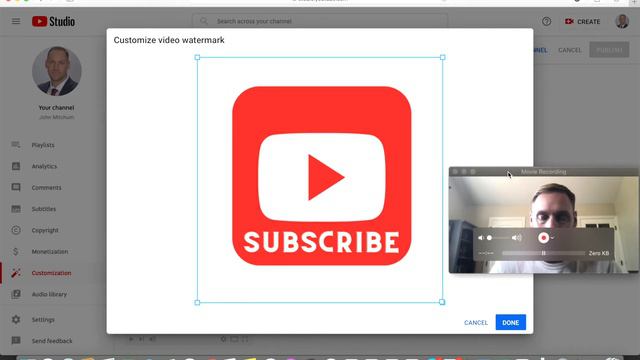Open Audio library from the sidebar
Viewport: 640px width, 360px height.
(49, 294)
